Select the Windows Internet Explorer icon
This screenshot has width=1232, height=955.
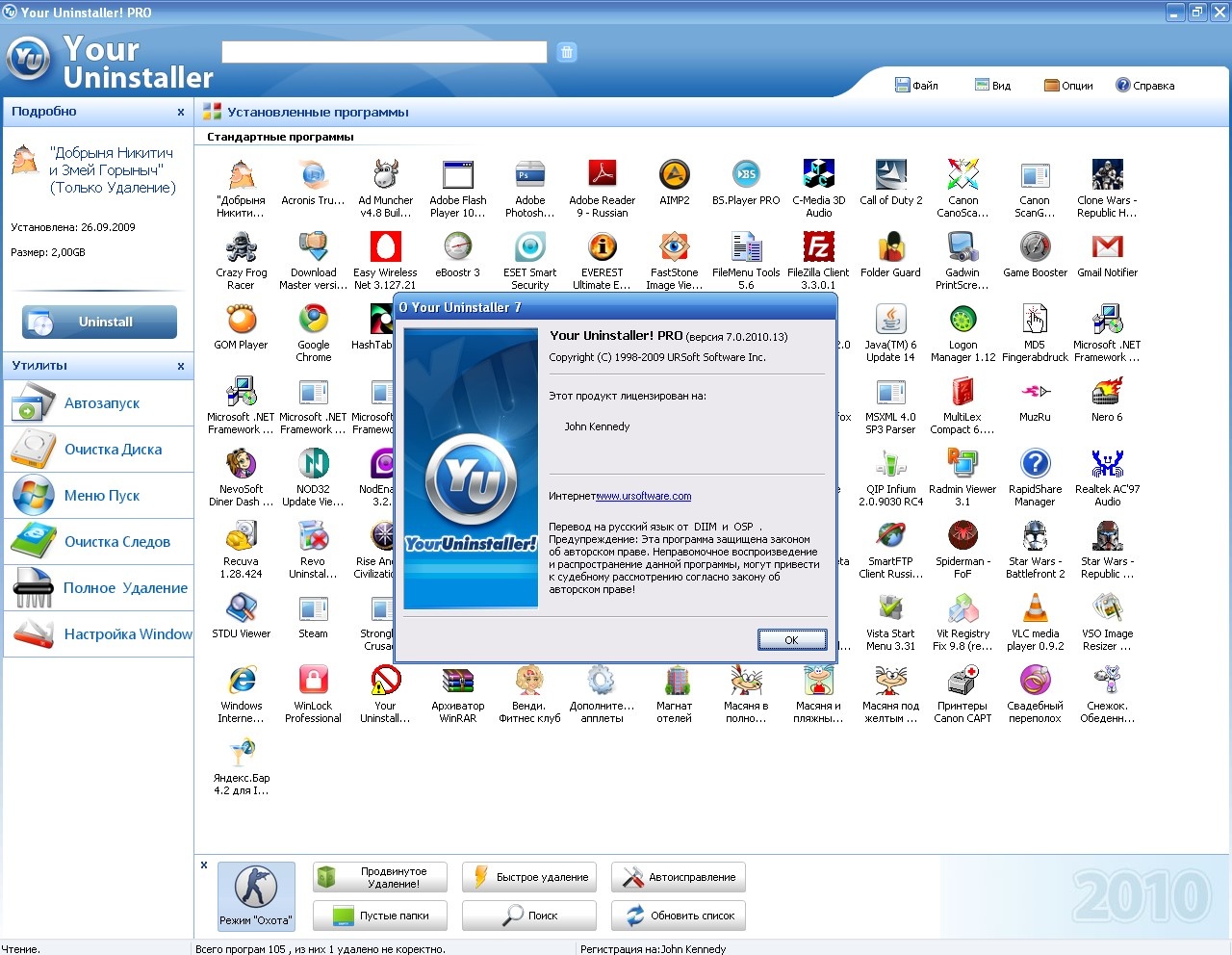coord(241,681)
